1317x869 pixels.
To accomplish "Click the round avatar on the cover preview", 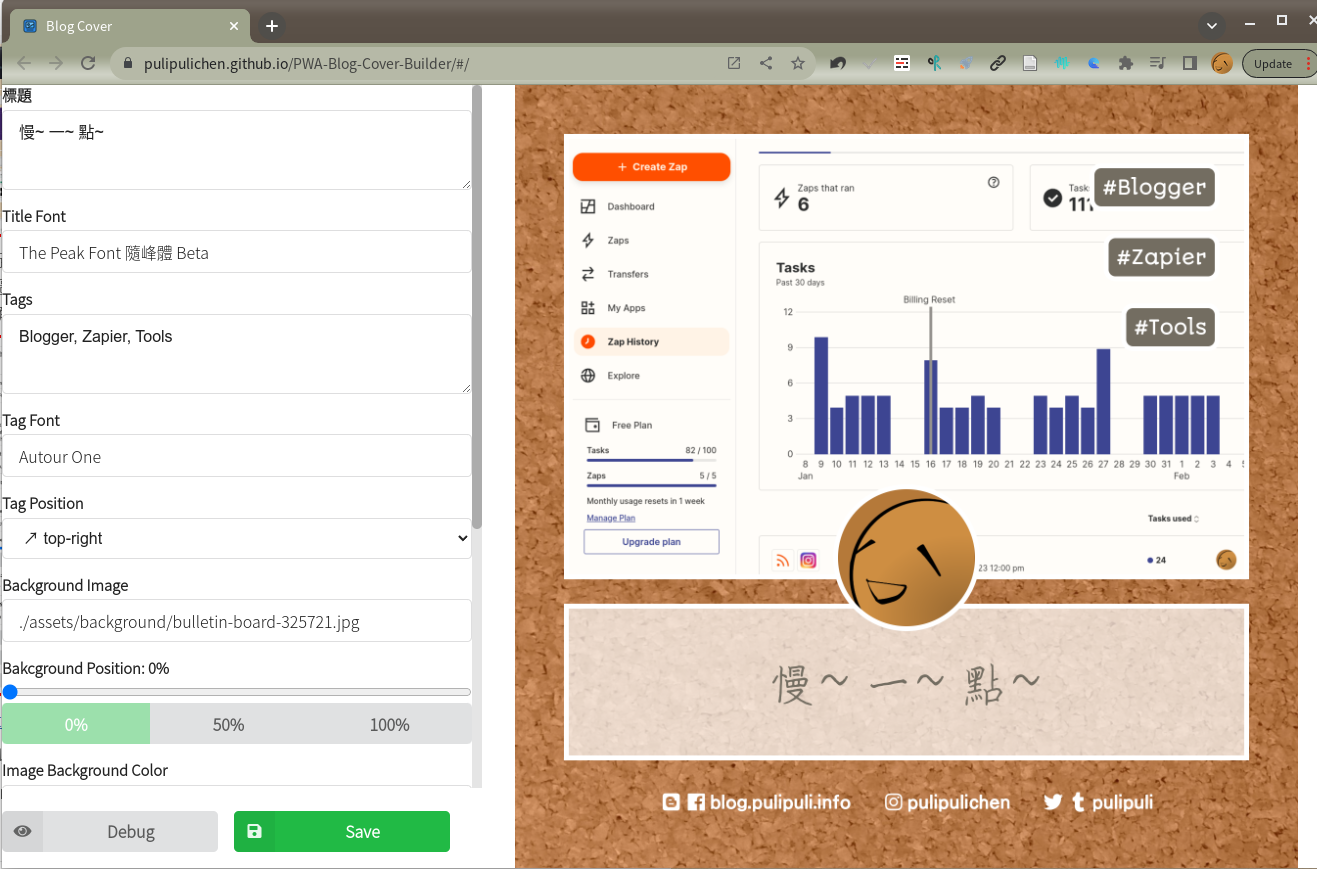I will point(906,559).
